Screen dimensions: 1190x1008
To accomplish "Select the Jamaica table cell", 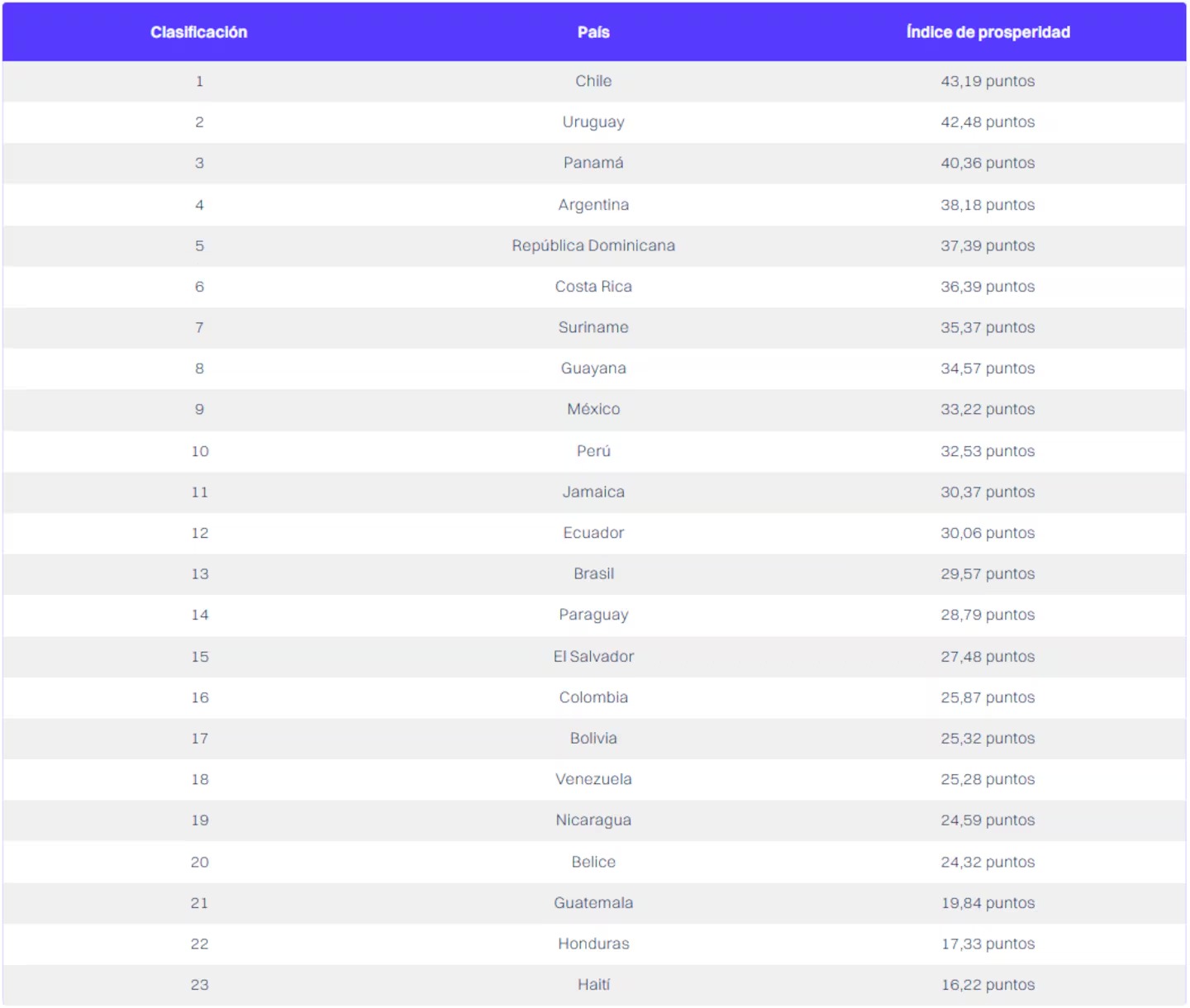I will coord(593,492).
